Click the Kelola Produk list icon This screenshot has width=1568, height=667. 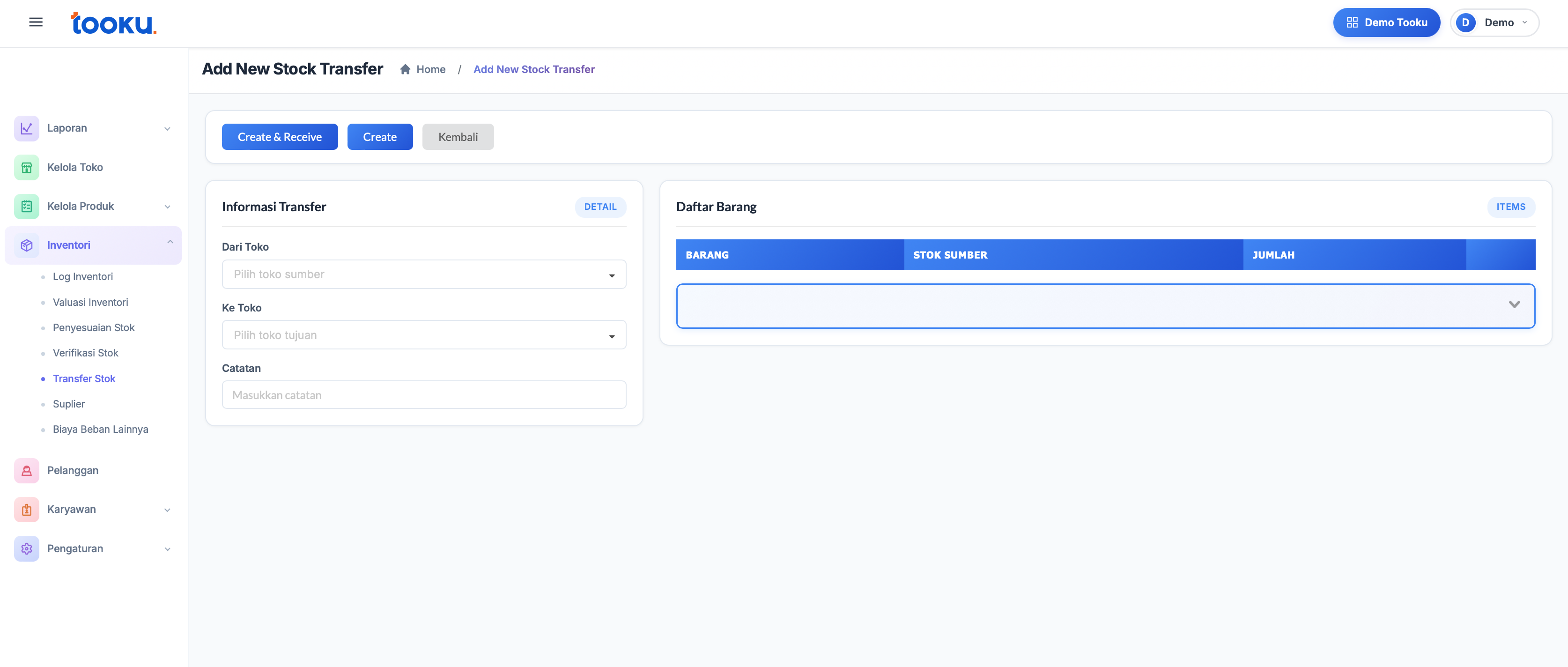(x=26, y=206)
